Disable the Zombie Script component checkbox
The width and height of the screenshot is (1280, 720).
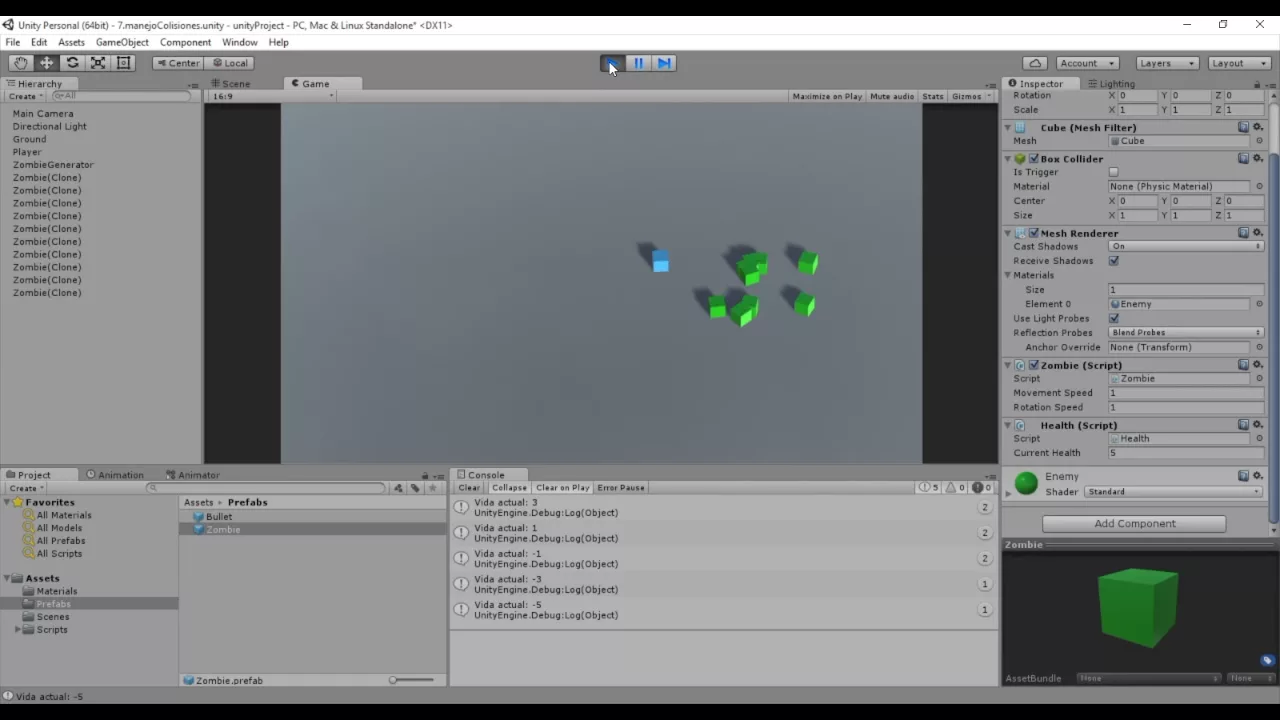[x=1034, y=365]
